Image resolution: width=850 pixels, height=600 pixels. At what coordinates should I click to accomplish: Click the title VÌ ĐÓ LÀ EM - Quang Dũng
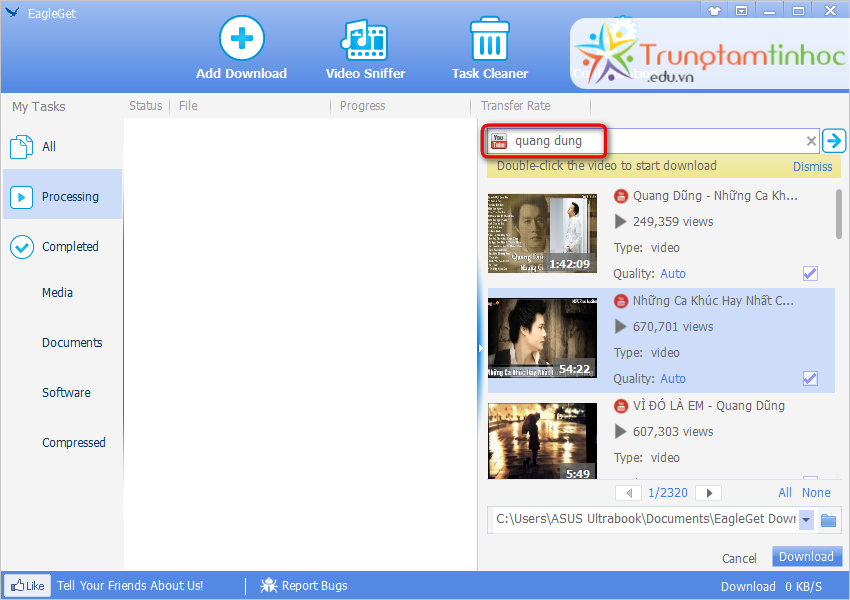pos(709,406)
